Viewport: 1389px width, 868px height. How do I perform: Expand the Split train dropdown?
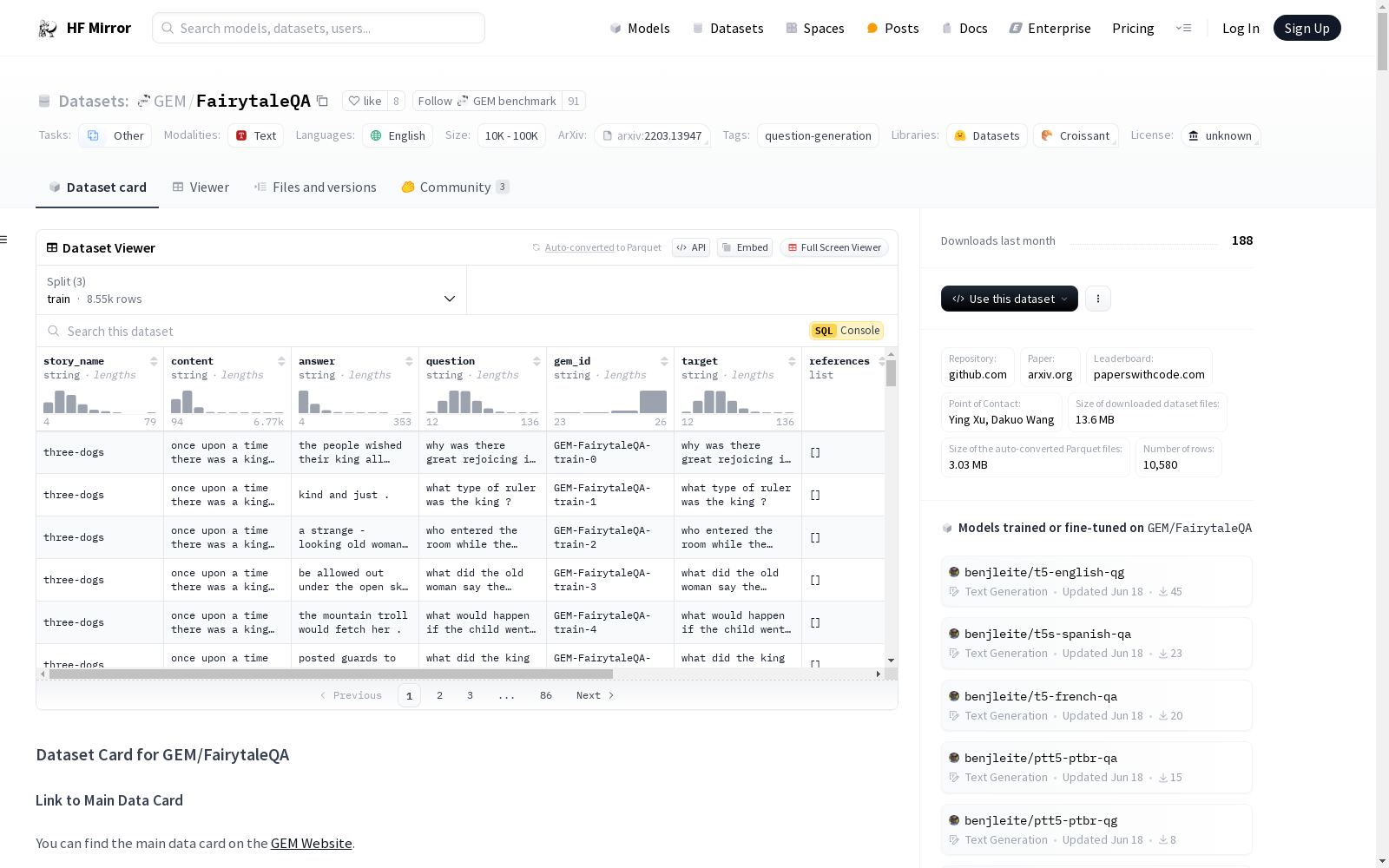coord(251,290)
